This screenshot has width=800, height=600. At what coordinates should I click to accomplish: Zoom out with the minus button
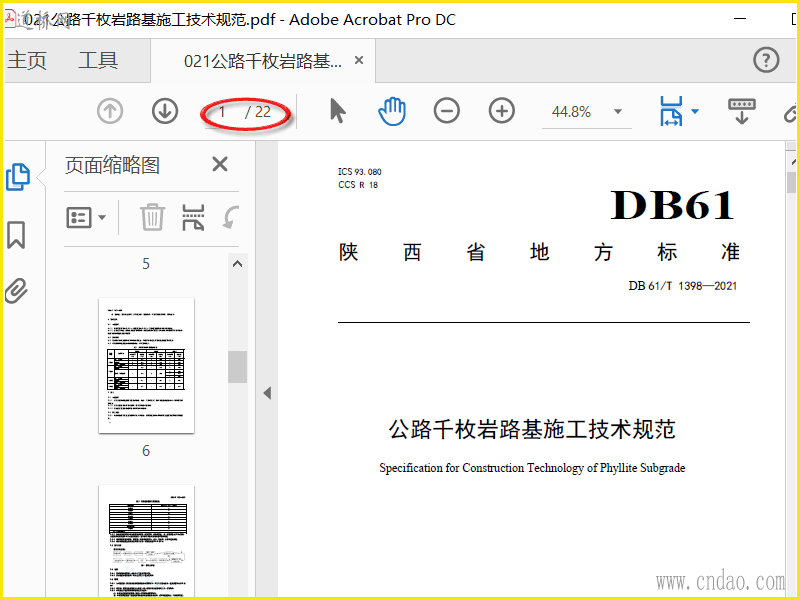coord(446,111)
